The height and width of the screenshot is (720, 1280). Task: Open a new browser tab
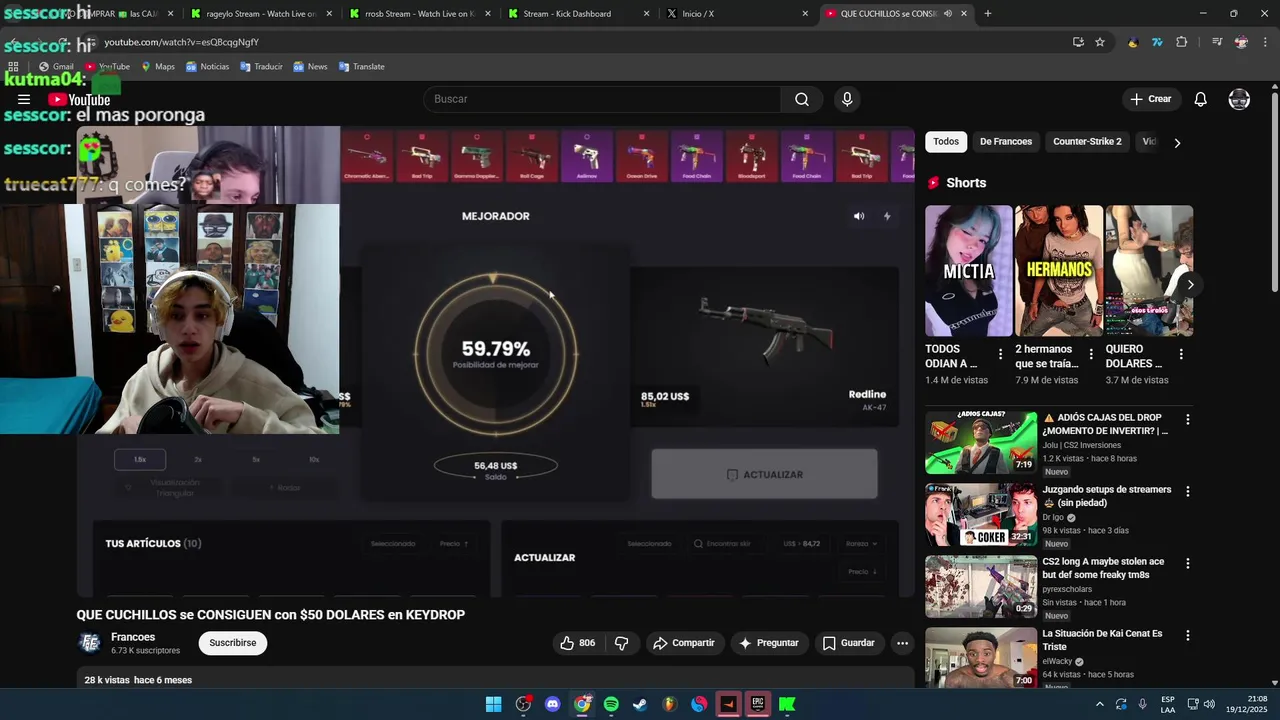pos(988,14)
